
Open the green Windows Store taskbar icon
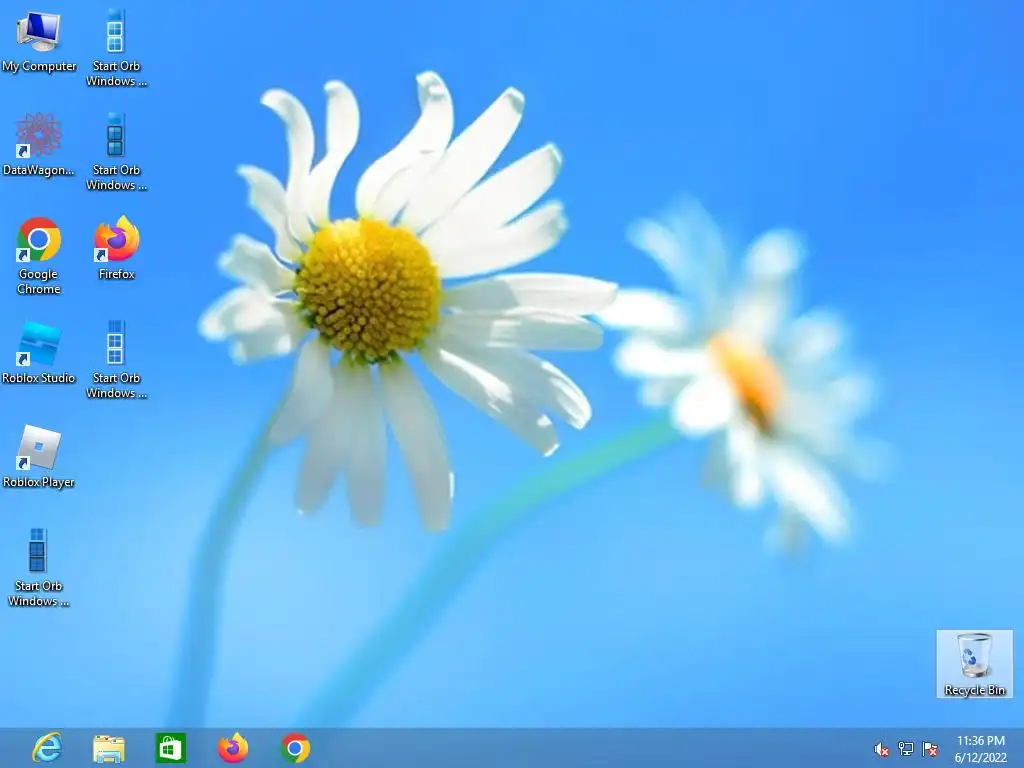(170, 748)
